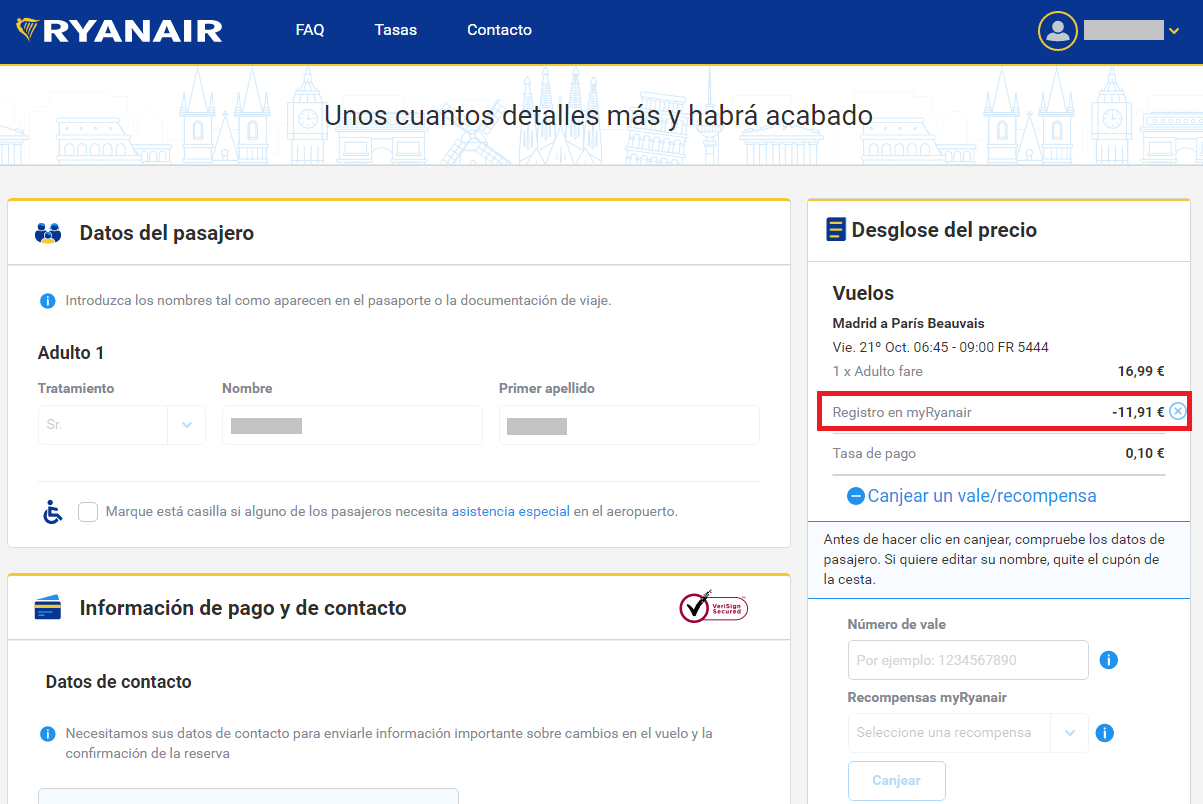Viewport: 1203px width, 804px height.
Task: Click info icon beside rewards dropdown
Action: [x=1105, y=733]
